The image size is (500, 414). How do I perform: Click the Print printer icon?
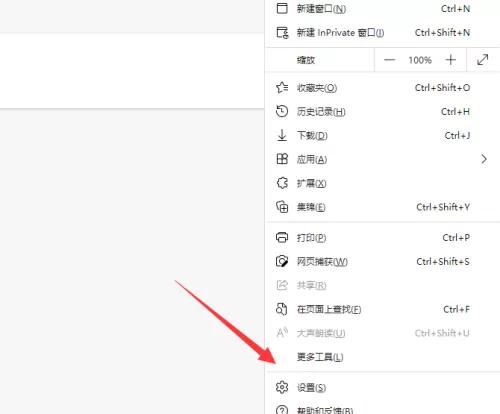(x=282, y=238)
